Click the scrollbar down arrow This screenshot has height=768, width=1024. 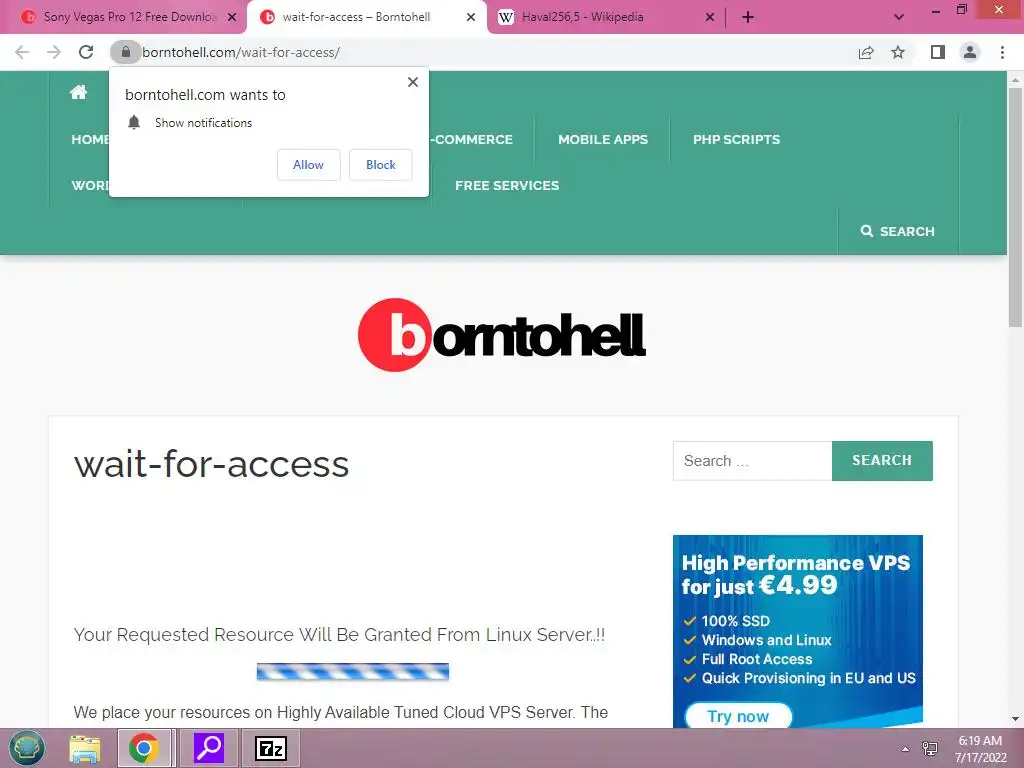point(1015,720)
